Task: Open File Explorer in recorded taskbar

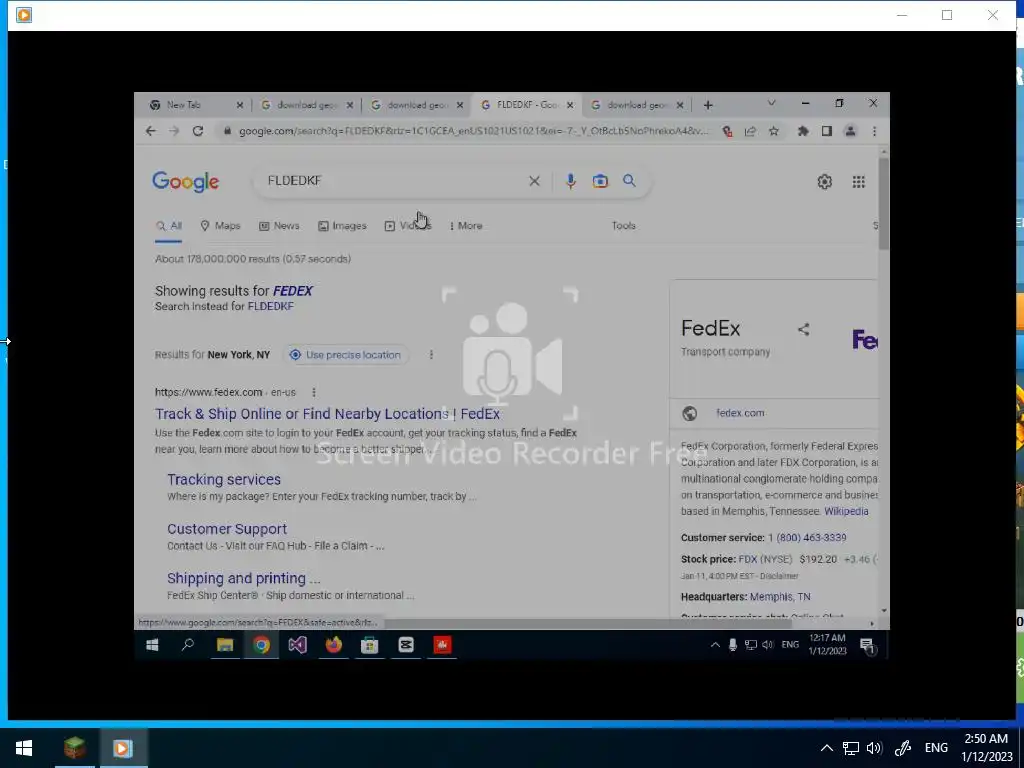Action: 225,645
